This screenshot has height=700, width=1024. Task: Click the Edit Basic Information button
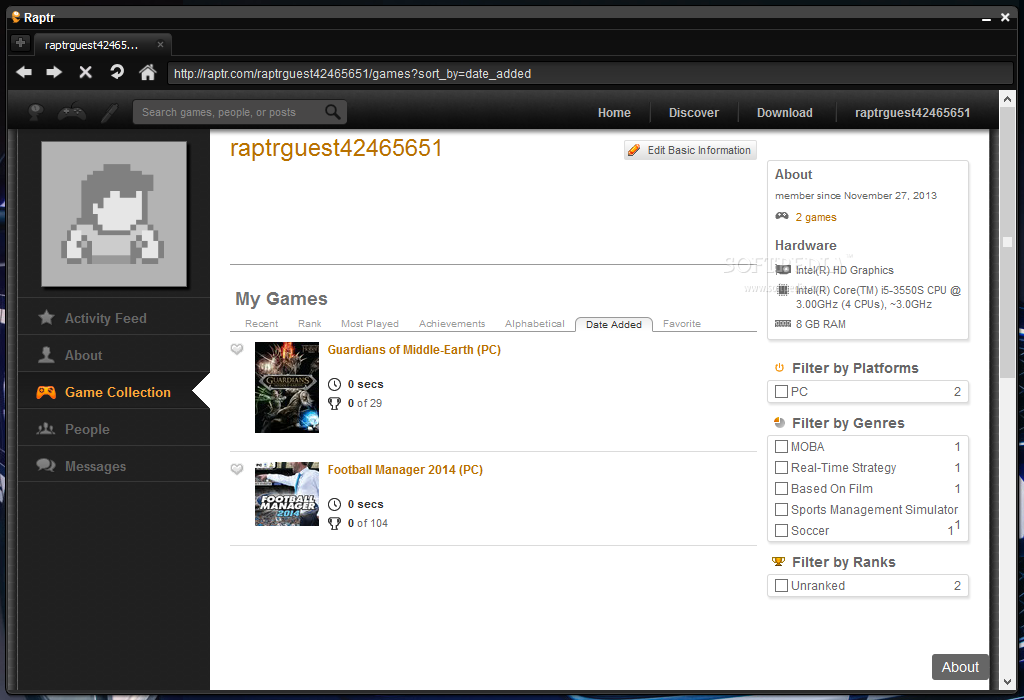pos(690,150)
